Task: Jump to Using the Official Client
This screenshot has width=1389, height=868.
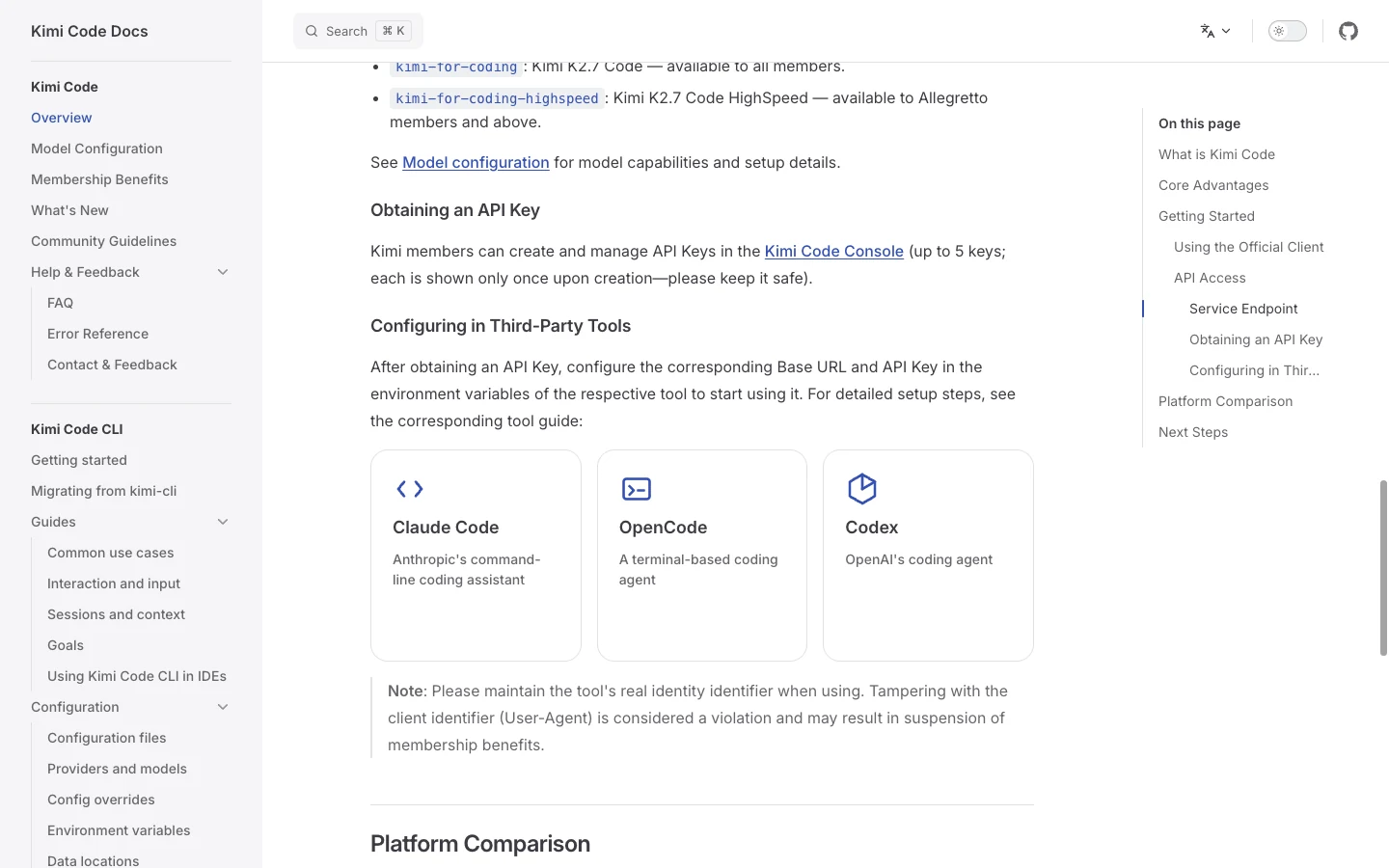Action: [1248, 247]
